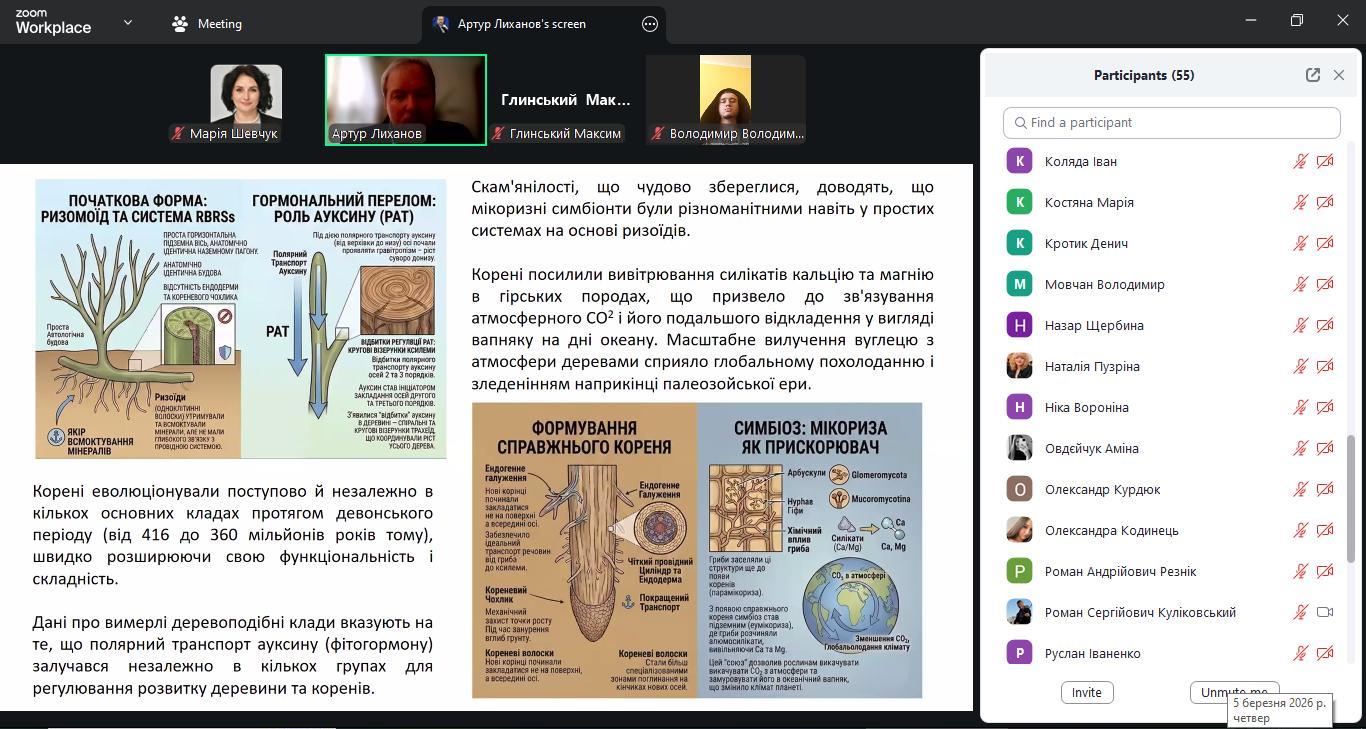This screenshot has width=1366, height=729.
Task: Select participant name Назар Щербина
Action: [1094, 325]
